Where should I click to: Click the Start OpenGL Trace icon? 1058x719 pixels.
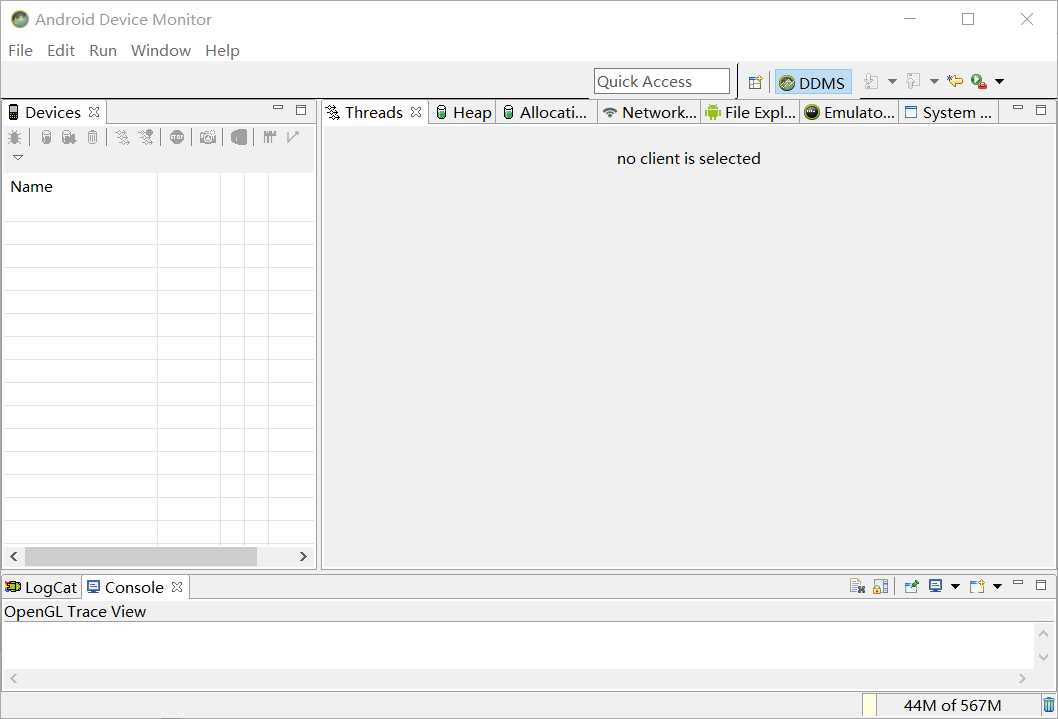[292, 138]
